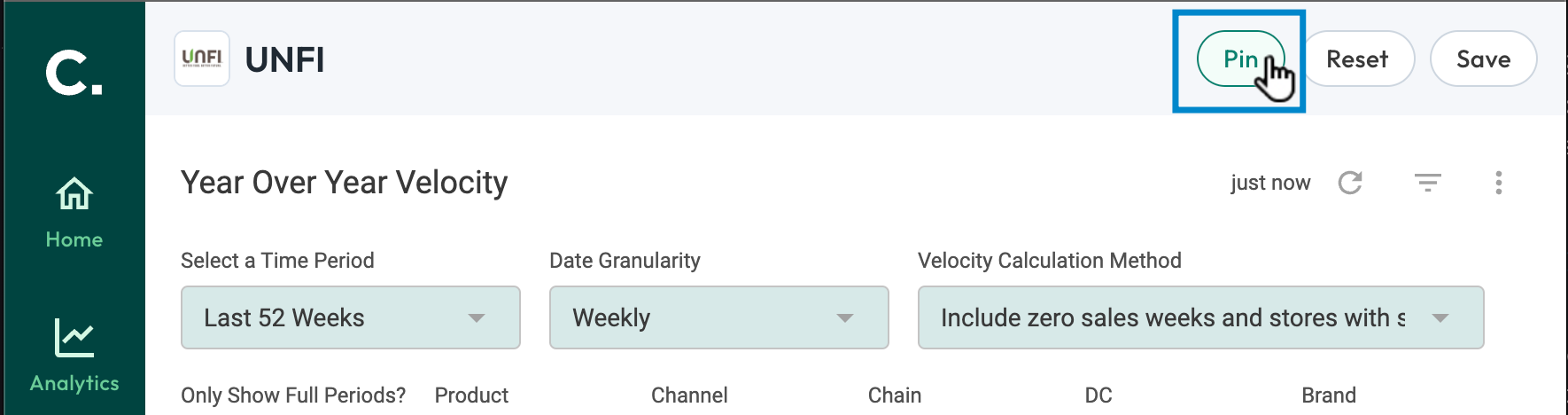Screen dimensions: 1568x415
Task: Select the Analytics label in sidebar
Action: 74,383
